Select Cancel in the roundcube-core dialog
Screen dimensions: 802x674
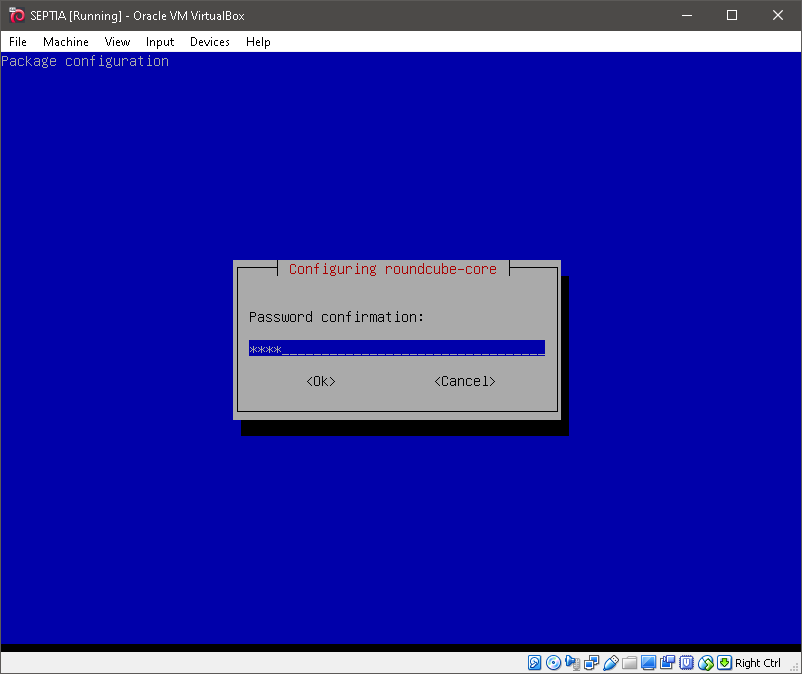tap(465, 381)
